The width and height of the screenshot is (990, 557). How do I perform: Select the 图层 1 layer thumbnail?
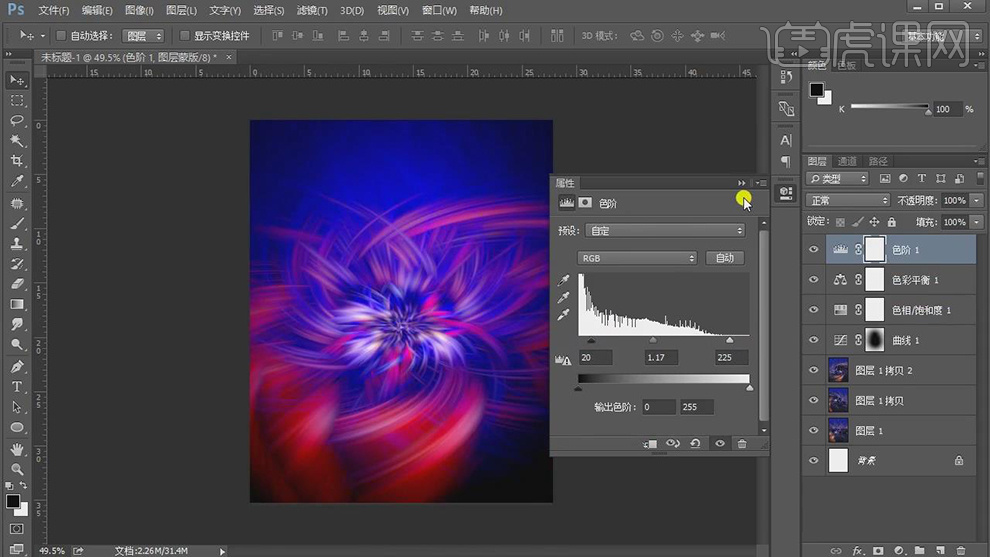838,430
